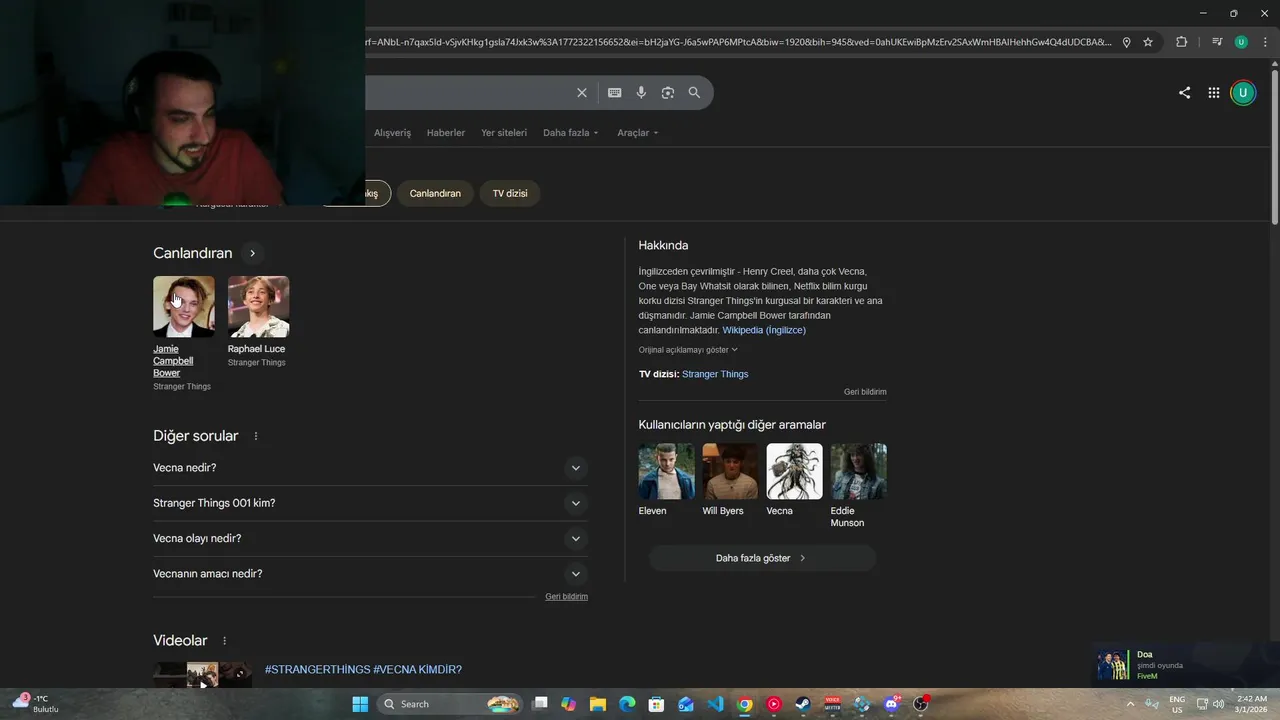Open the media controls icon in Chrome toolbar

click(x=1216, y=42)
